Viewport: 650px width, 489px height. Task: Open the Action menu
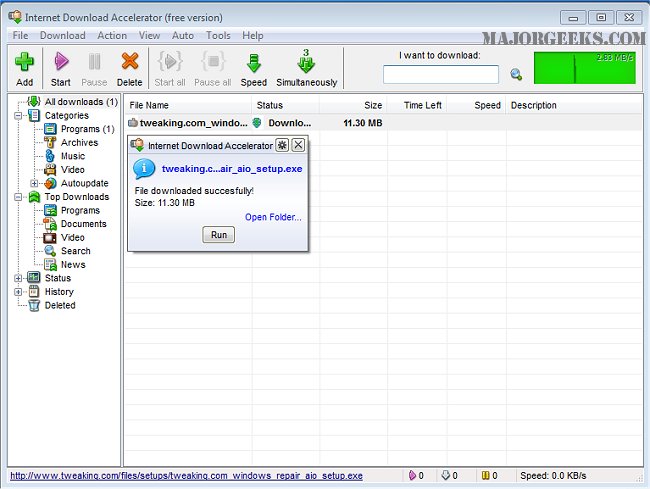(112, 36)
